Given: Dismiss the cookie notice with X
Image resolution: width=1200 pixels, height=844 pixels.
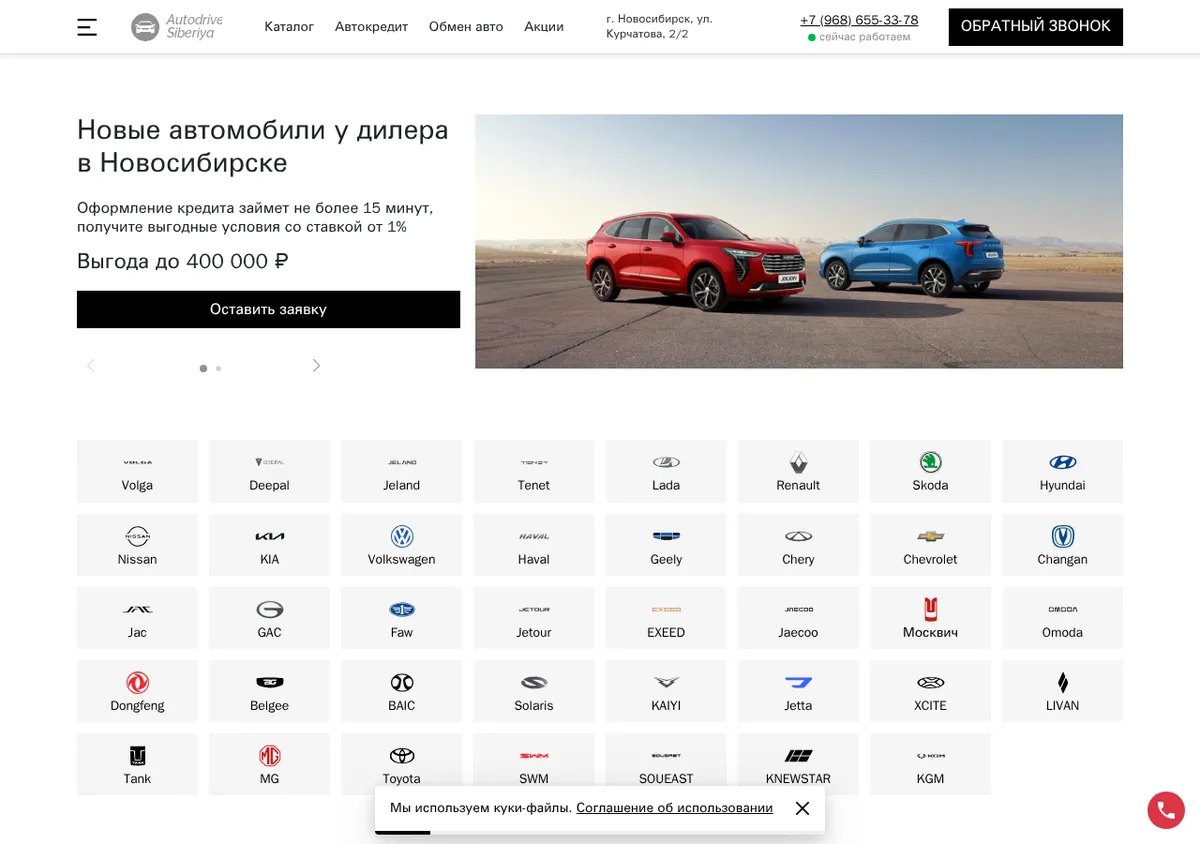Looking at the screenshot, I should (802, 808).
